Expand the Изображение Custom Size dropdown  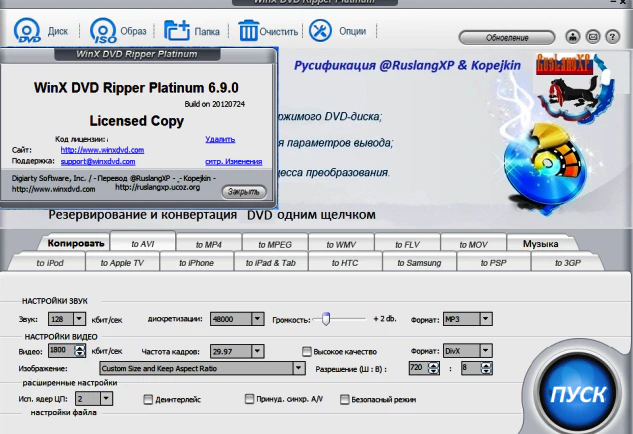click(x=298, y=368)
